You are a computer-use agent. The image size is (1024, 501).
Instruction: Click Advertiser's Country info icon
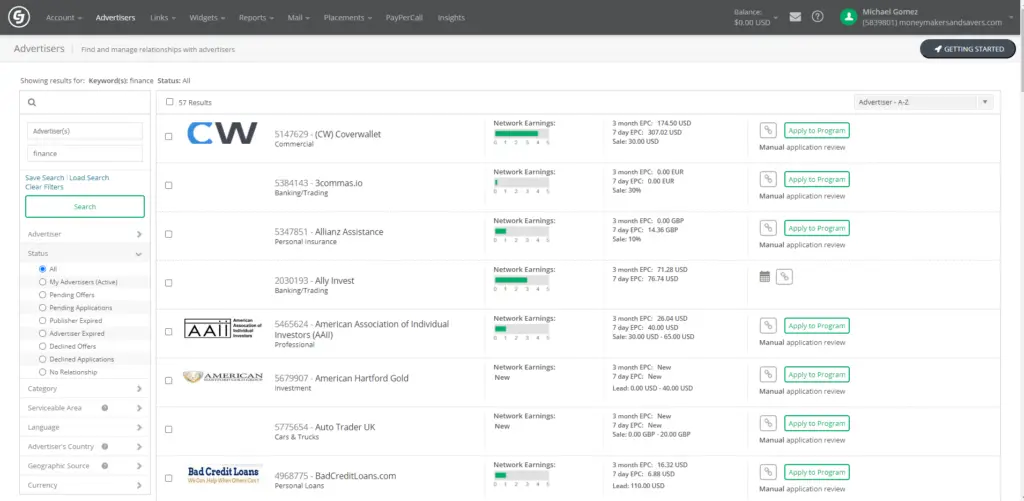[x=104, y=447]
